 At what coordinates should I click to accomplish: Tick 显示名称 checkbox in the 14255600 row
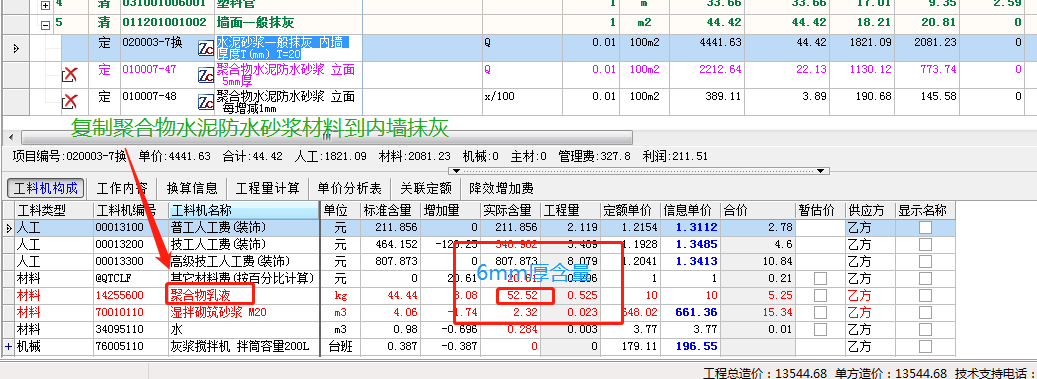(925, 295)
